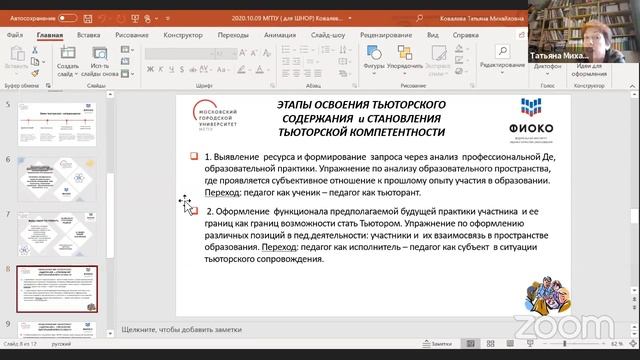This screenshot has height=360, width=640.
Task: Switch to the Рисование tab
Action: tap(131, 35)
